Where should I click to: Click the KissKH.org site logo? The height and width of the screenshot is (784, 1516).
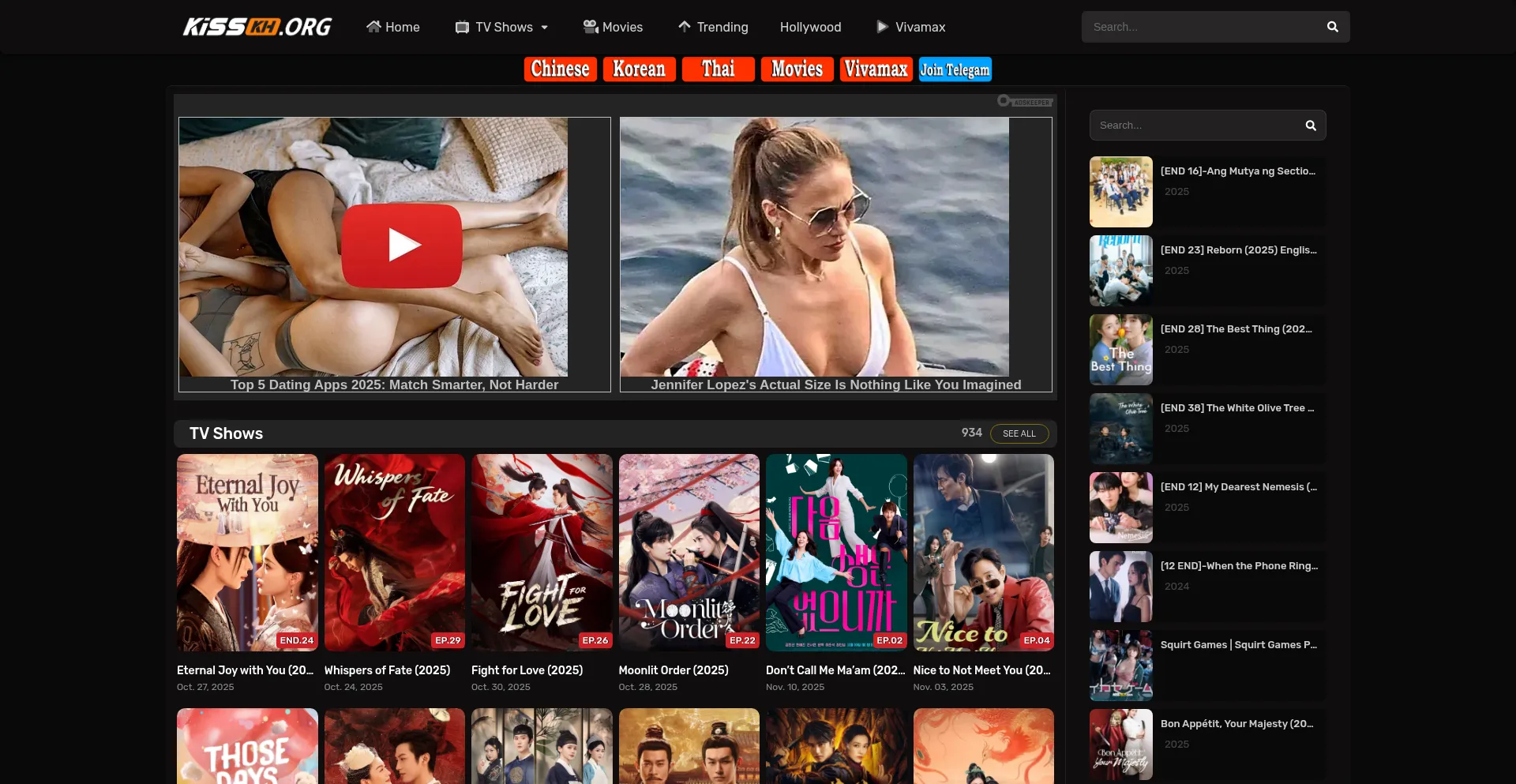257,27
